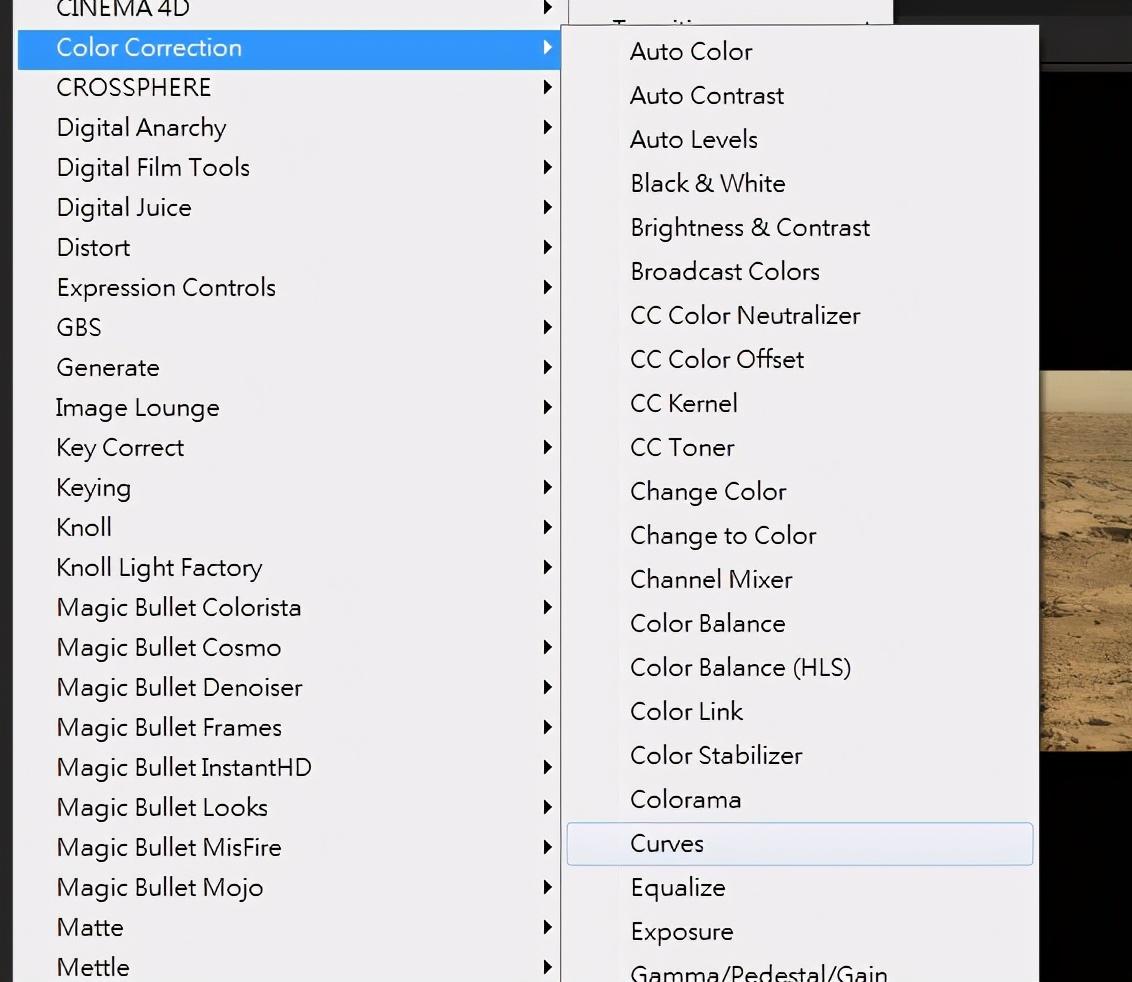This screenshot has width=1132, height=982.
Task: Select the Black & White effect
Action: (708, 184)
